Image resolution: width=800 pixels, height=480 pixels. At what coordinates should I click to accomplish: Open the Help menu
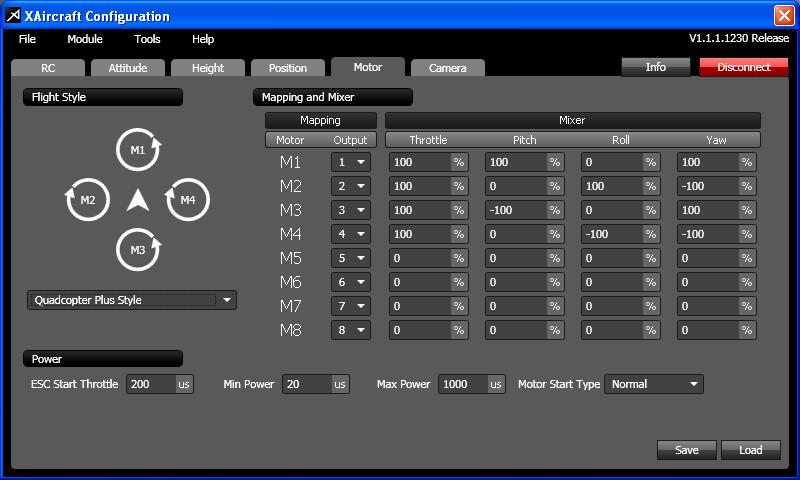coord(203,39)
